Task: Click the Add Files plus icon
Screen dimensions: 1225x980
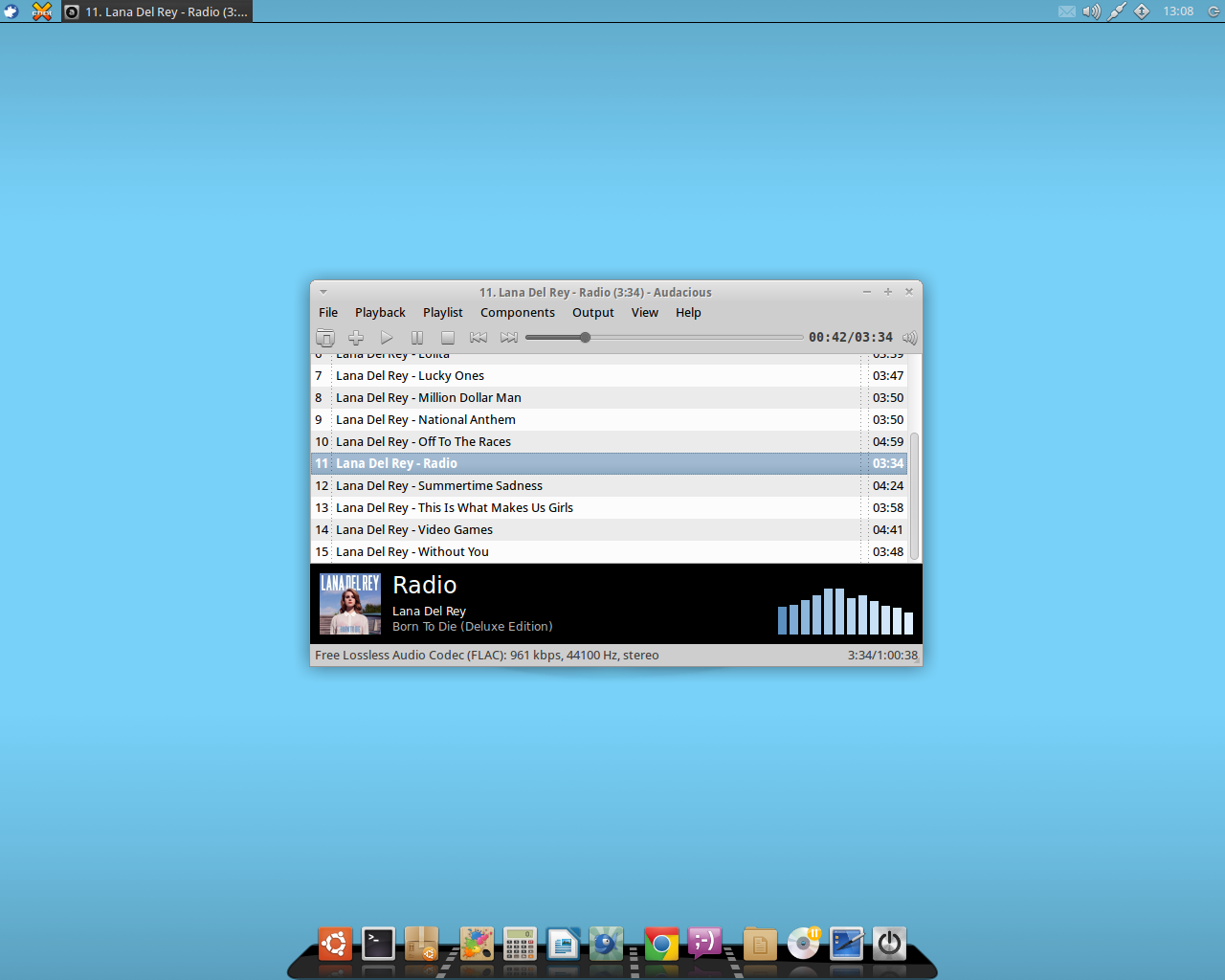Action: click(x=356, y=338)
